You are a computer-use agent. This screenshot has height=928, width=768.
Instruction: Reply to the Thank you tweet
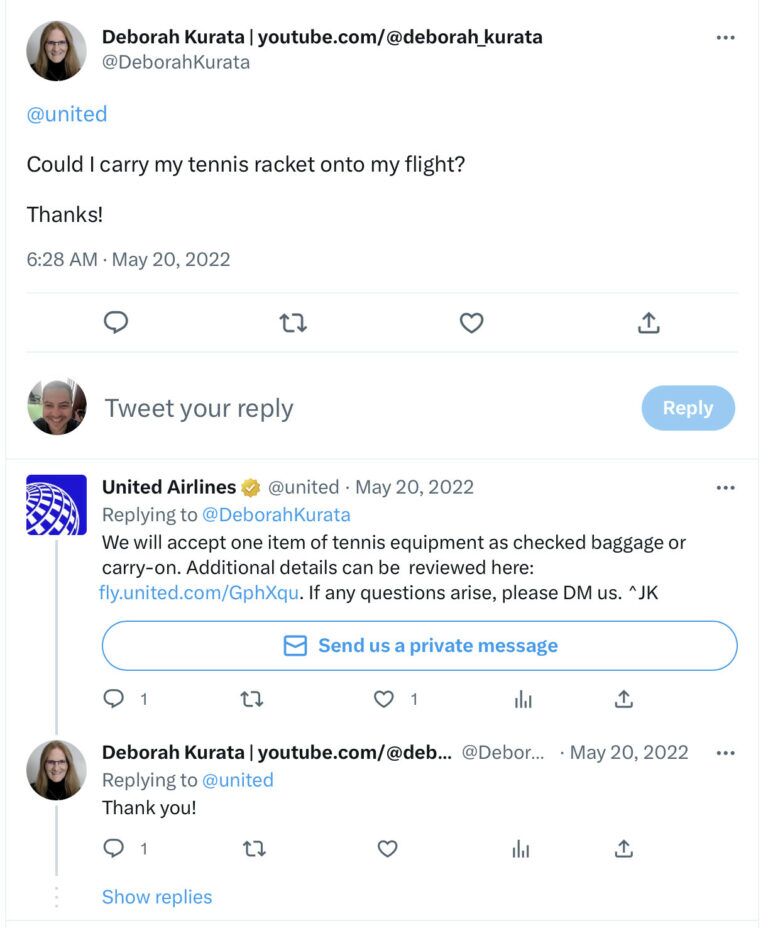114,849
